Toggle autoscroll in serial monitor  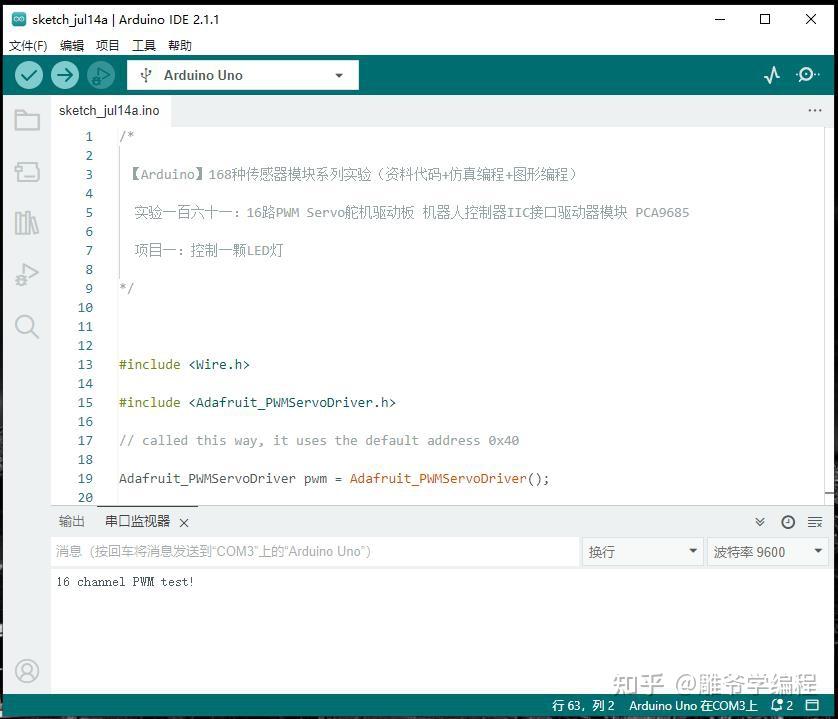(760, 522)
